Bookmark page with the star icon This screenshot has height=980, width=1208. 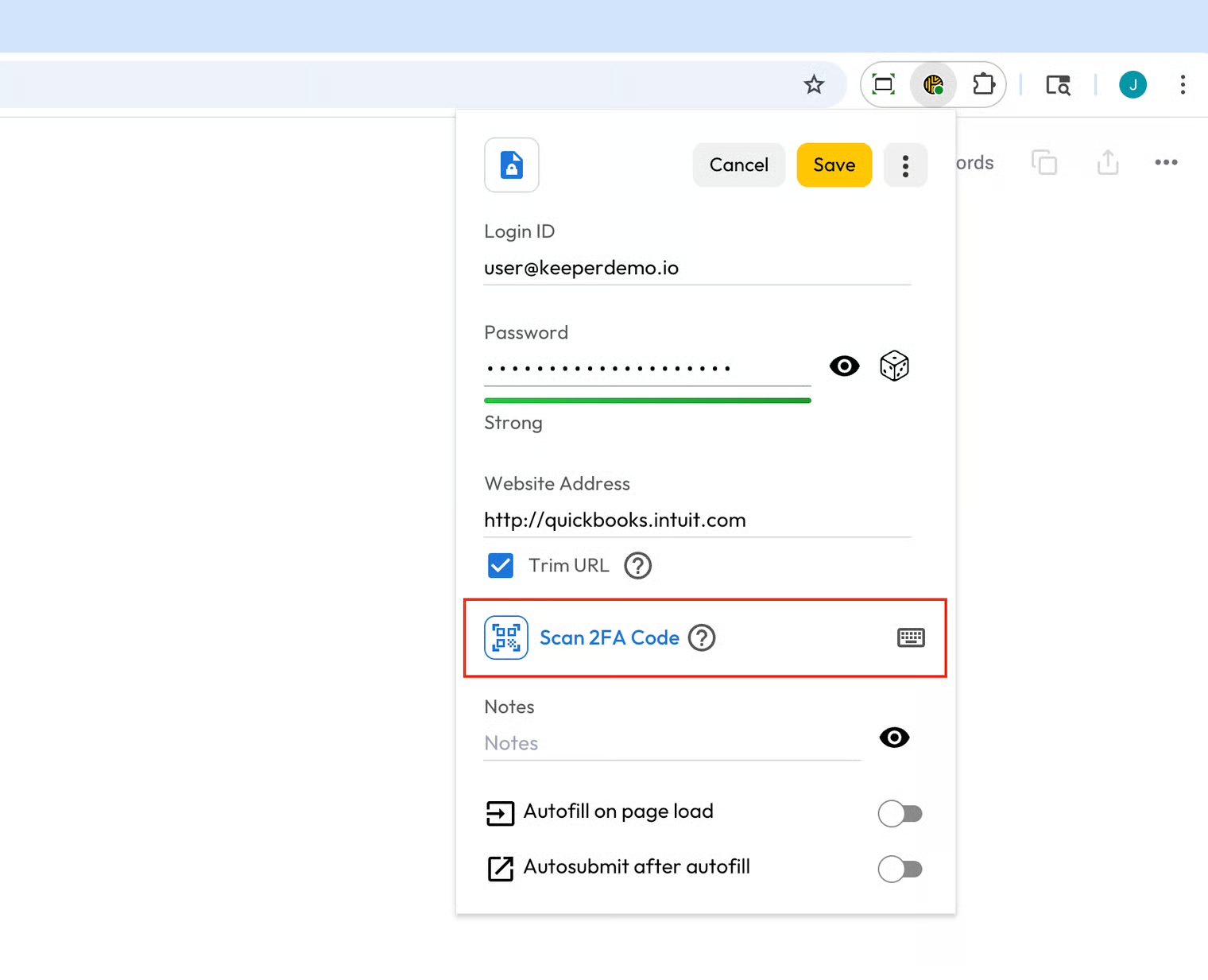point(814,84)
